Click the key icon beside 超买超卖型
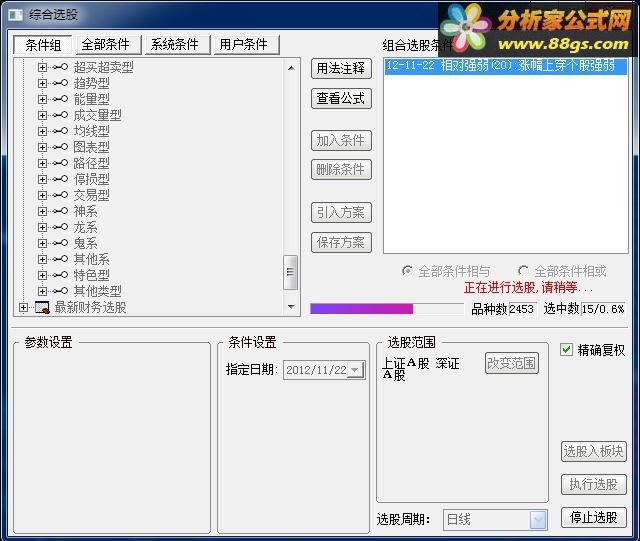Screen dimensions: 640x541 point(60,67)
